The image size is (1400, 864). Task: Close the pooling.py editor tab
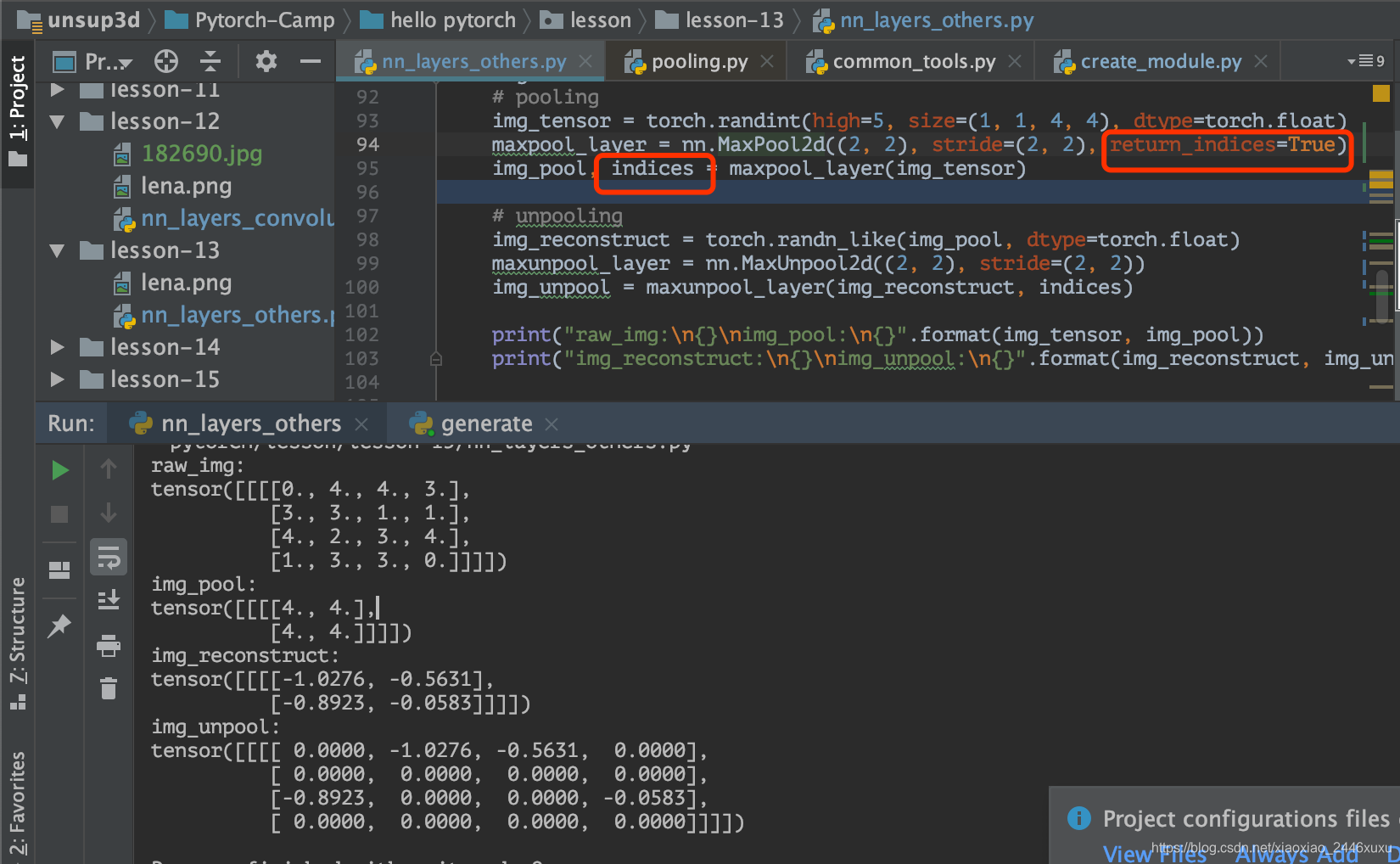point(767,61)
